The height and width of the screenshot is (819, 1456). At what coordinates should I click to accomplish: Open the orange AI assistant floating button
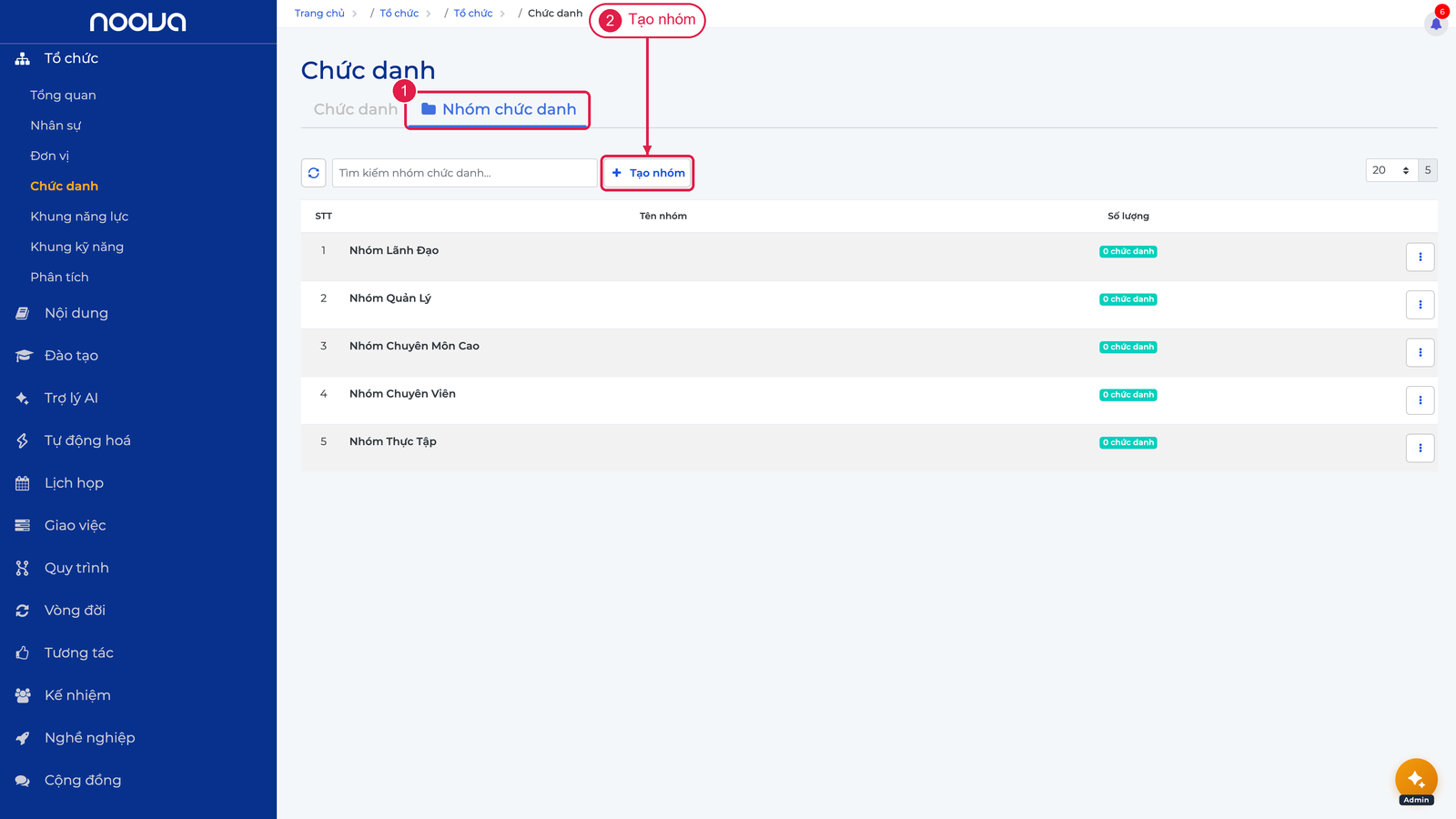(1416, 780)
